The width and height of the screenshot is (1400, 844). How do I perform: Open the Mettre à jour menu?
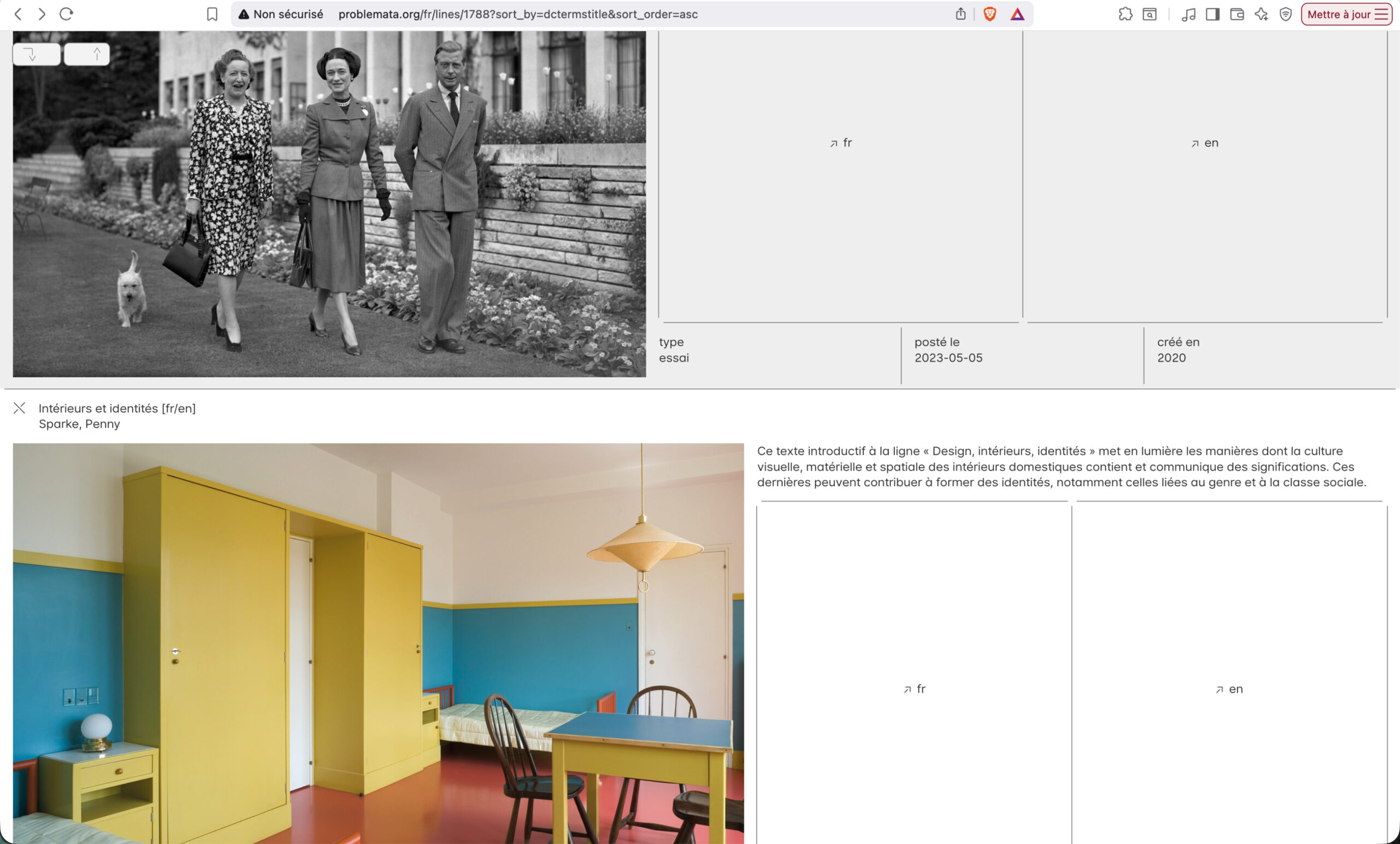[1346, 14]
